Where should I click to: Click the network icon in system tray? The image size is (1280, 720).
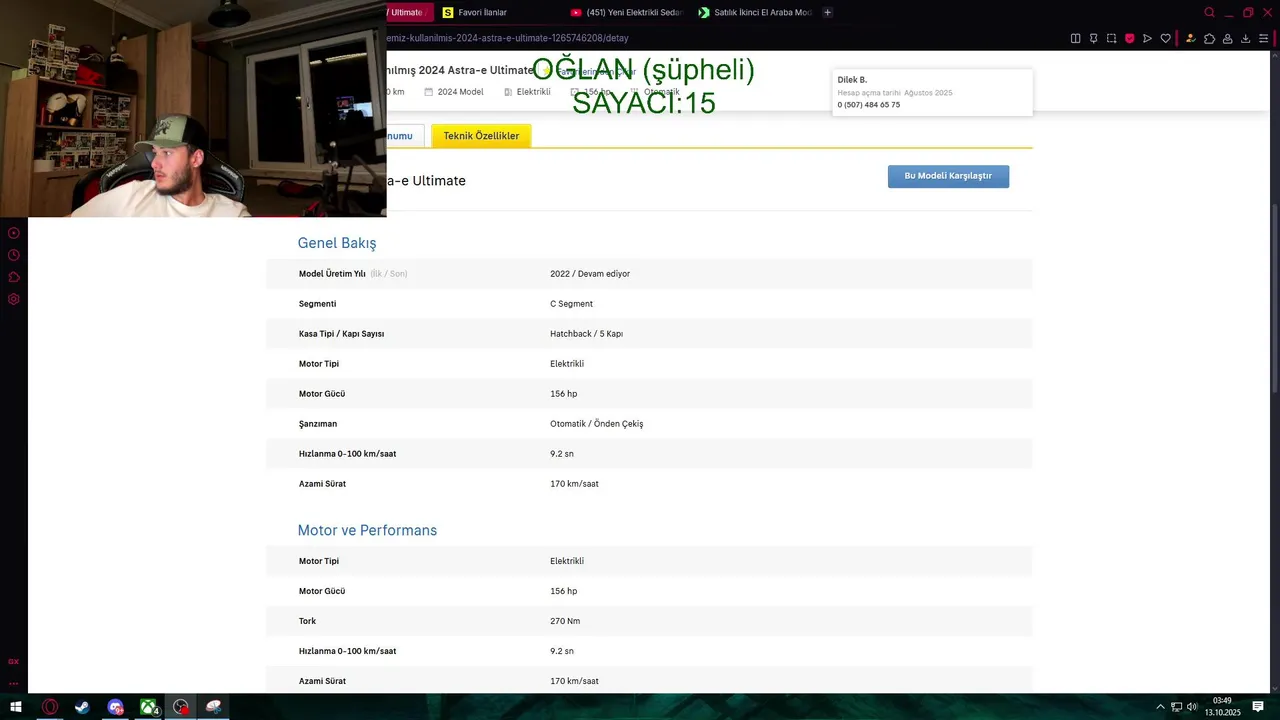(x=1176, y=707)
